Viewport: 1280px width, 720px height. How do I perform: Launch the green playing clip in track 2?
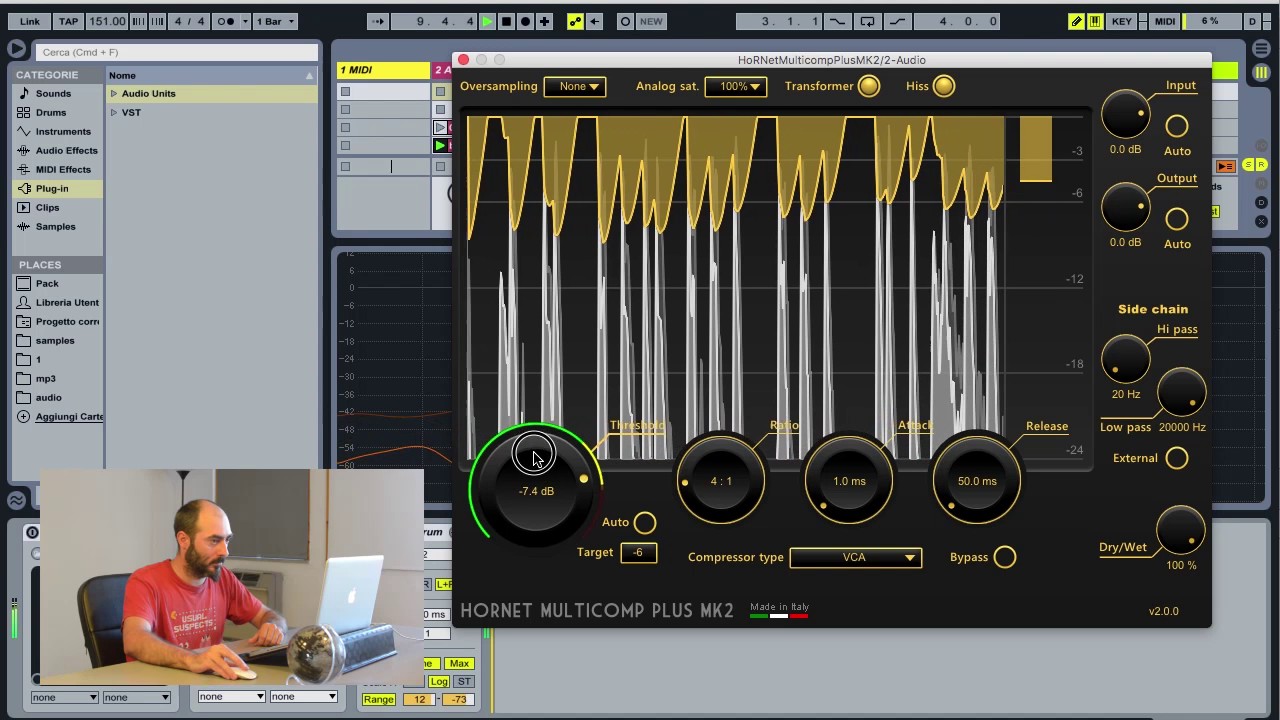tap(440, 146)
